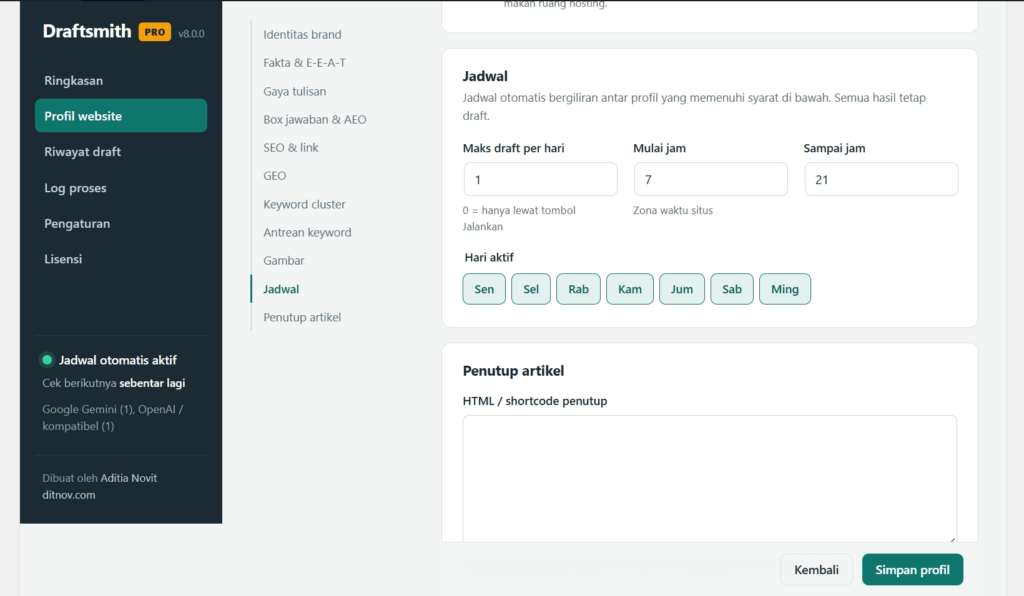Screen dimensions: 1024x596
Task: Jump to Gaya tulisan section
Action: [295, 91]
